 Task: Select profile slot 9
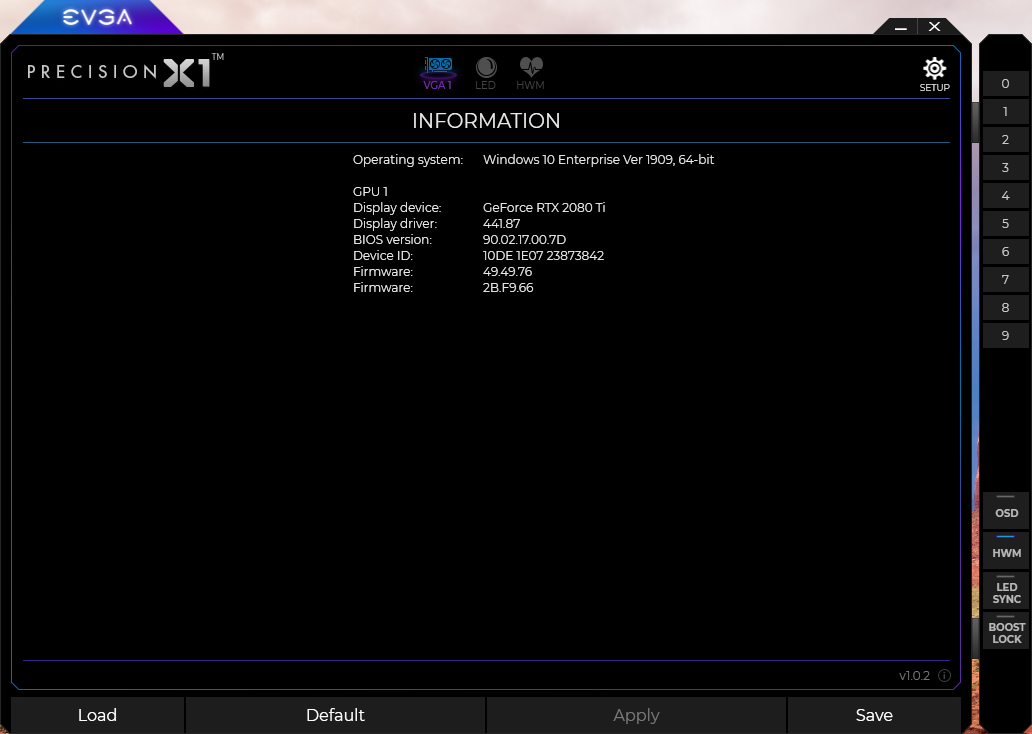[x=1005, y=336]
